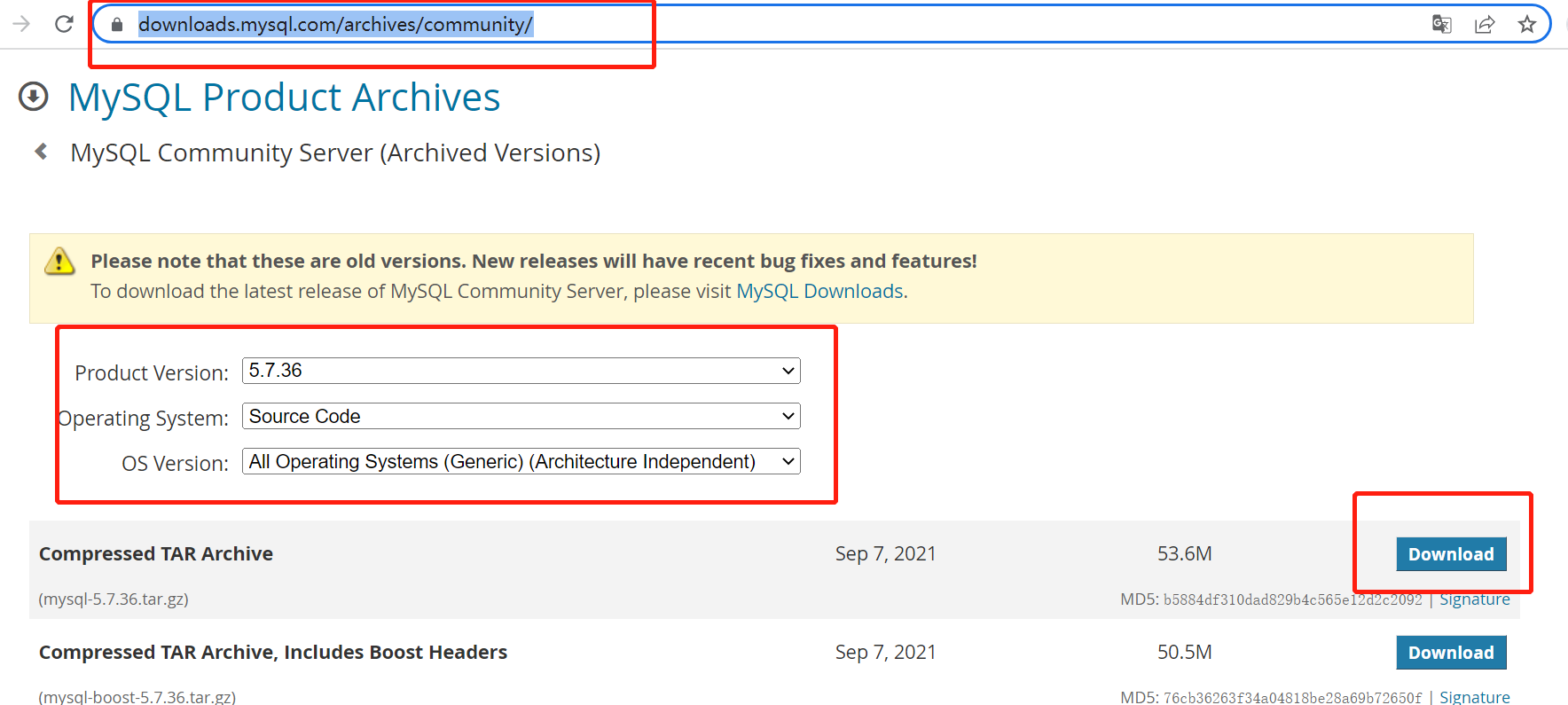Click the 53.6M file size

1184,553
